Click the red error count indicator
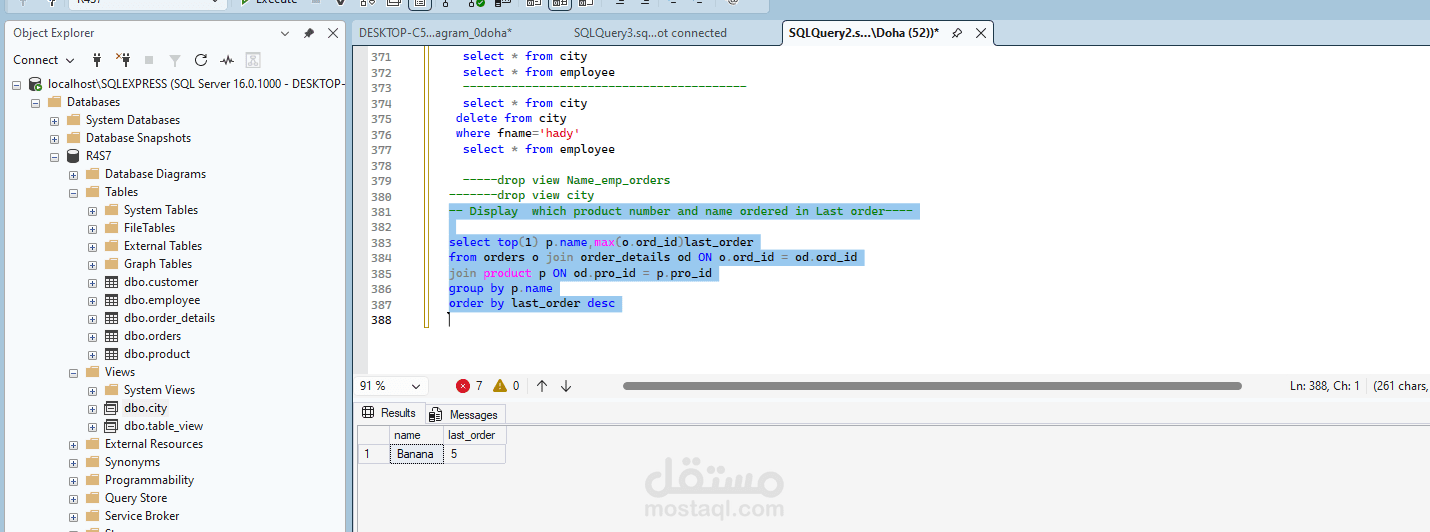This screenshot has width=1430, height=532. (469, 386)
